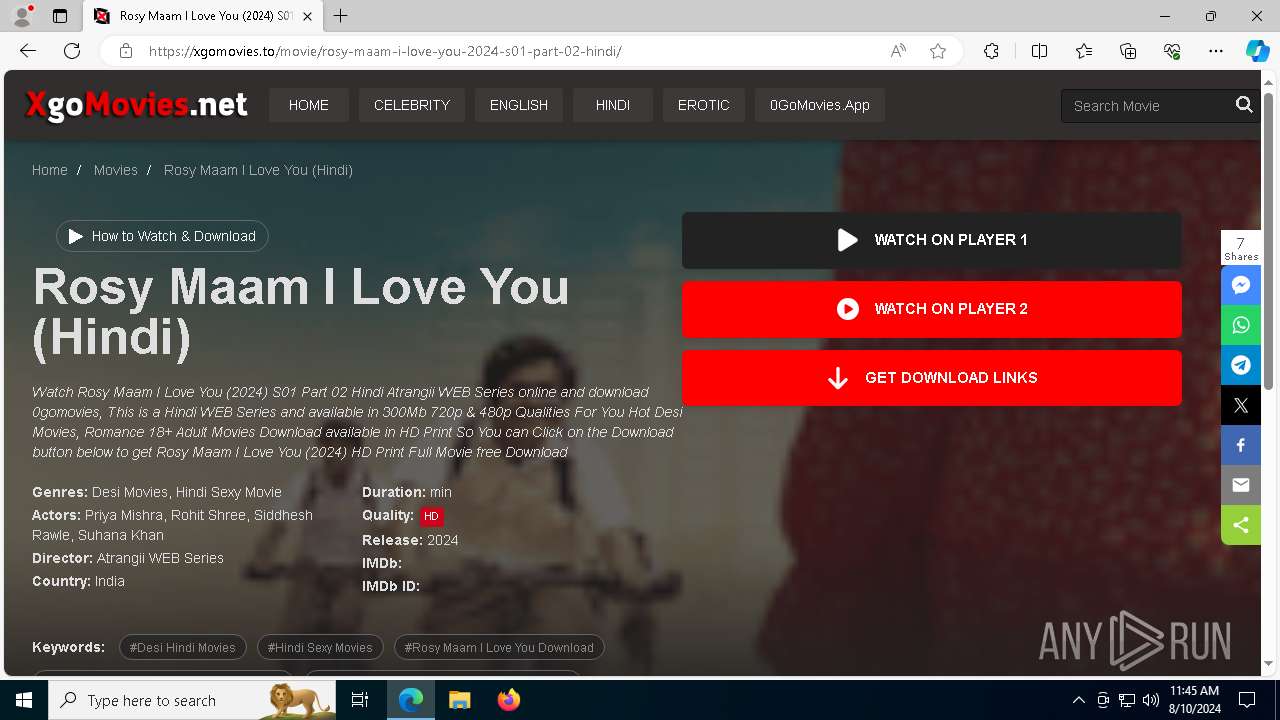Open notification center icon
This screenshot has width=1280, height=720.
click(x=1247, y=700)
